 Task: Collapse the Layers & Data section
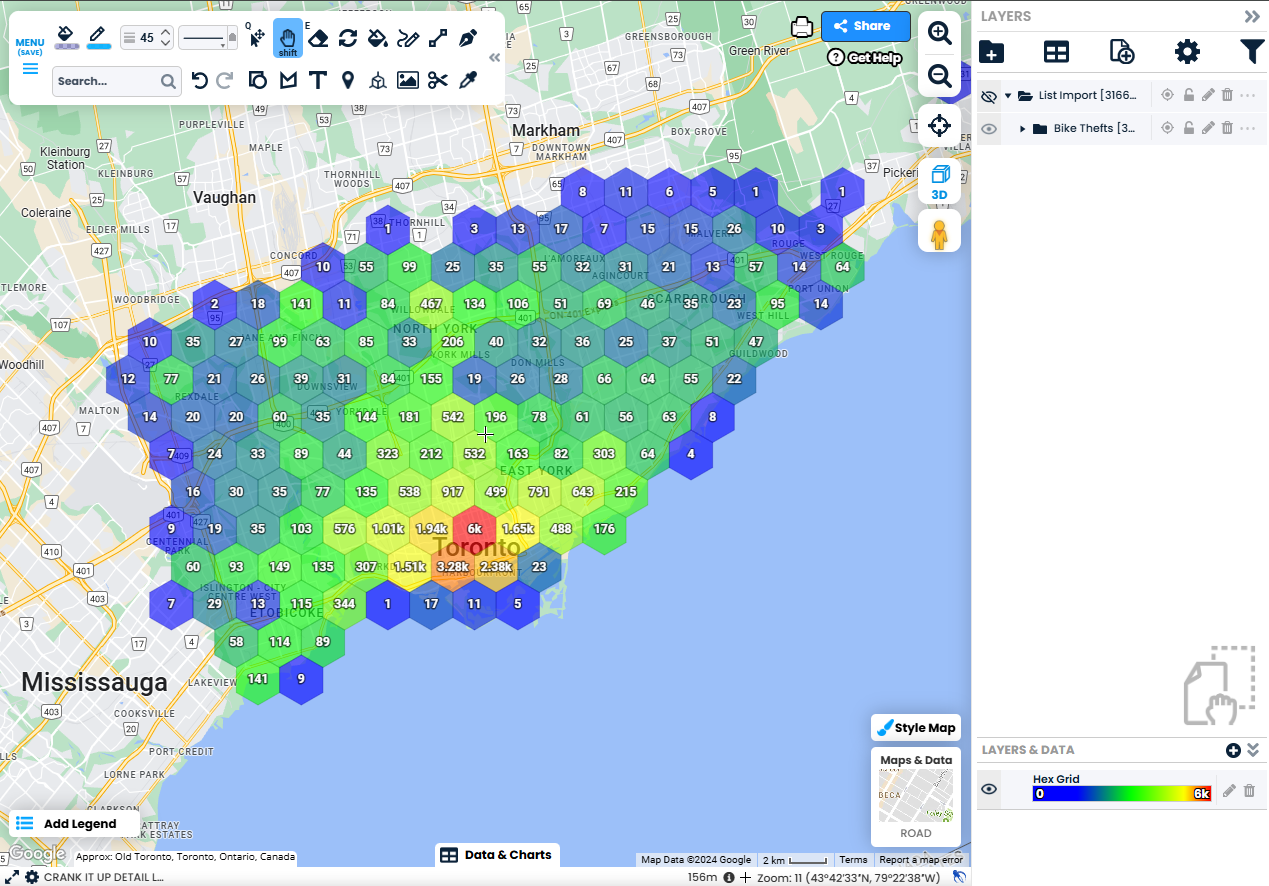(x=1253, y=750)
